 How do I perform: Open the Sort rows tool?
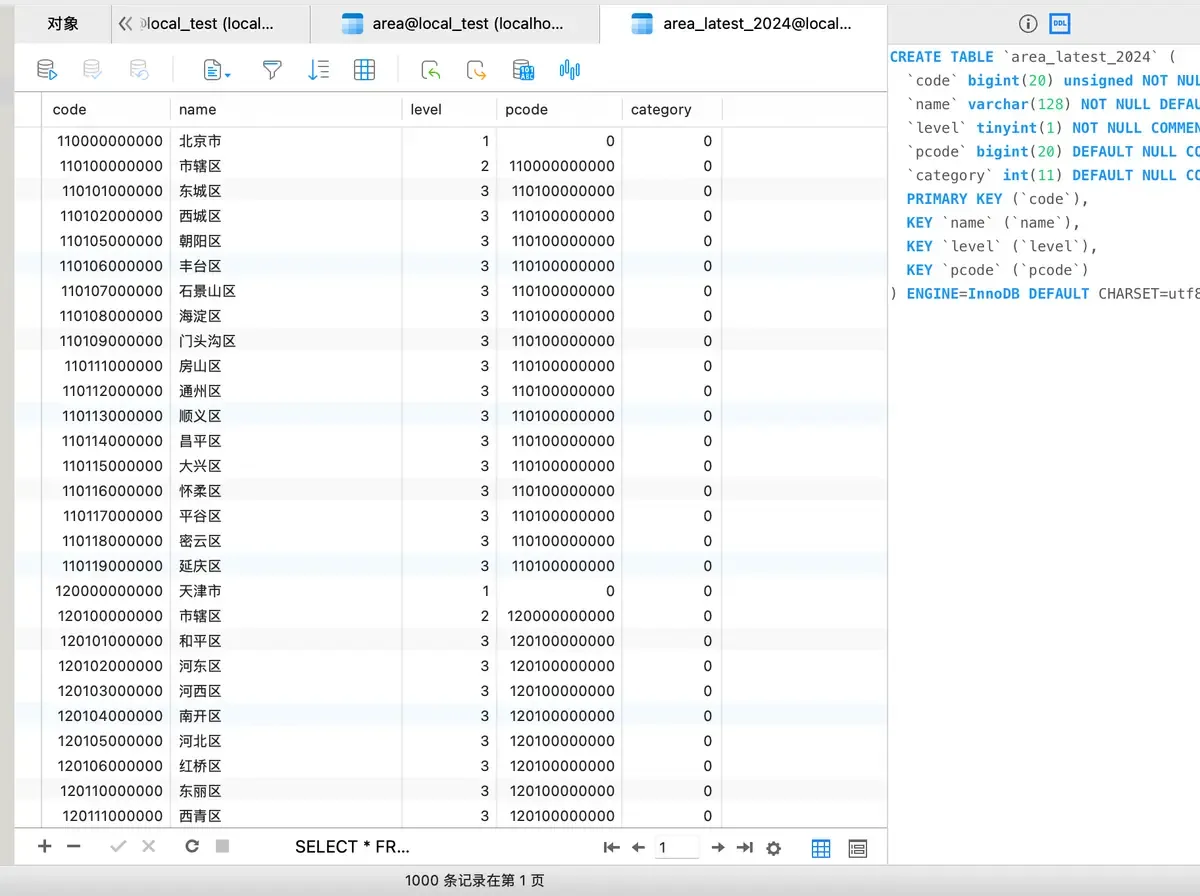[x=318, y=69]
